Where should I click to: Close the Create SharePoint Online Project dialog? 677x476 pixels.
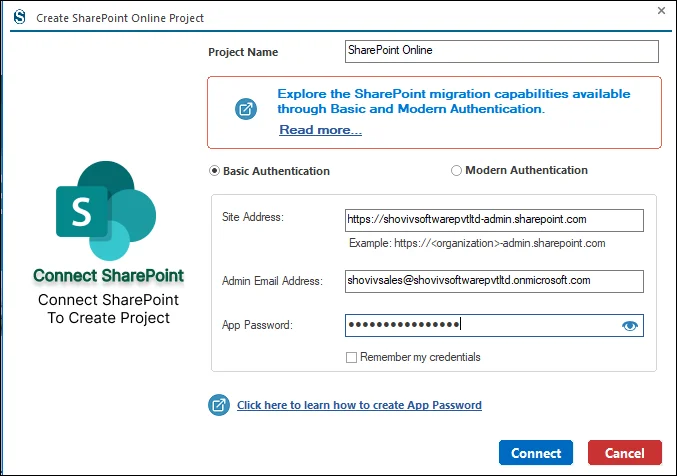[661, 11]
